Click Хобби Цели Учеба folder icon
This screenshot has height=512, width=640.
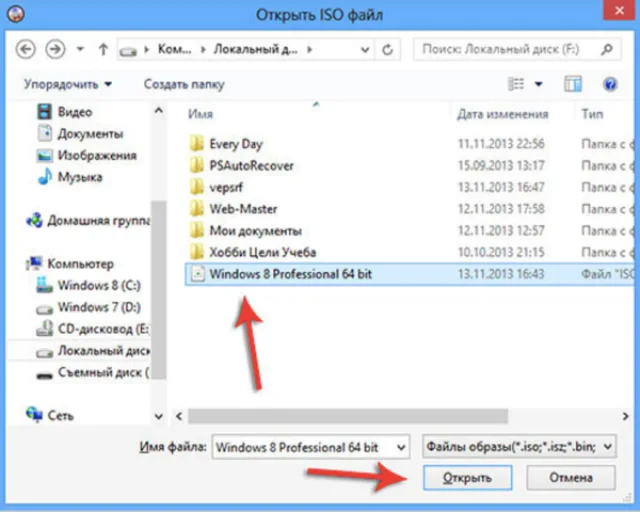pos(197,252)
